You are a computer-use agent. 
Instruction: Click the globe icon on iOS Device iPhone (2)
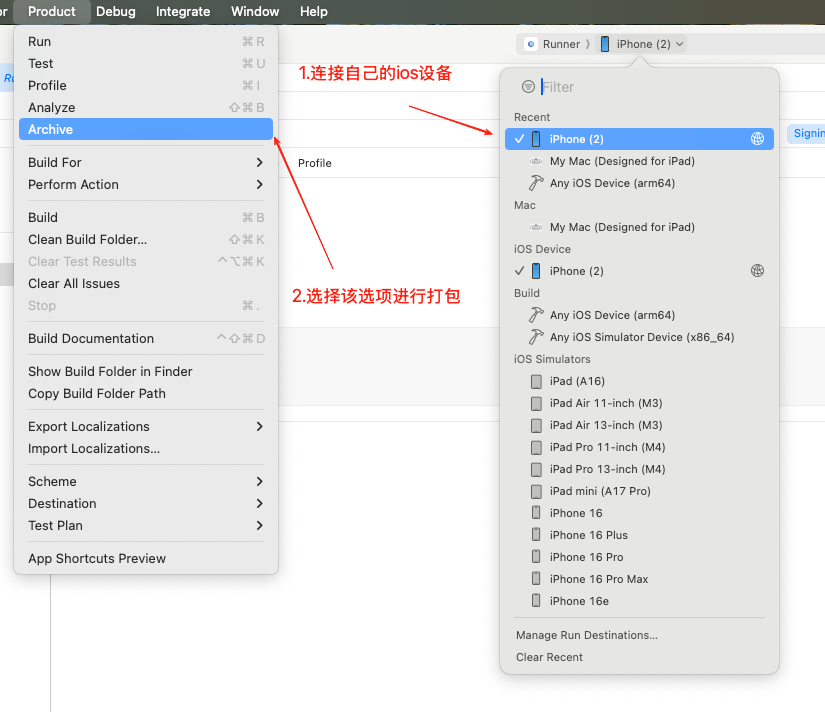[x=757, y=271]
